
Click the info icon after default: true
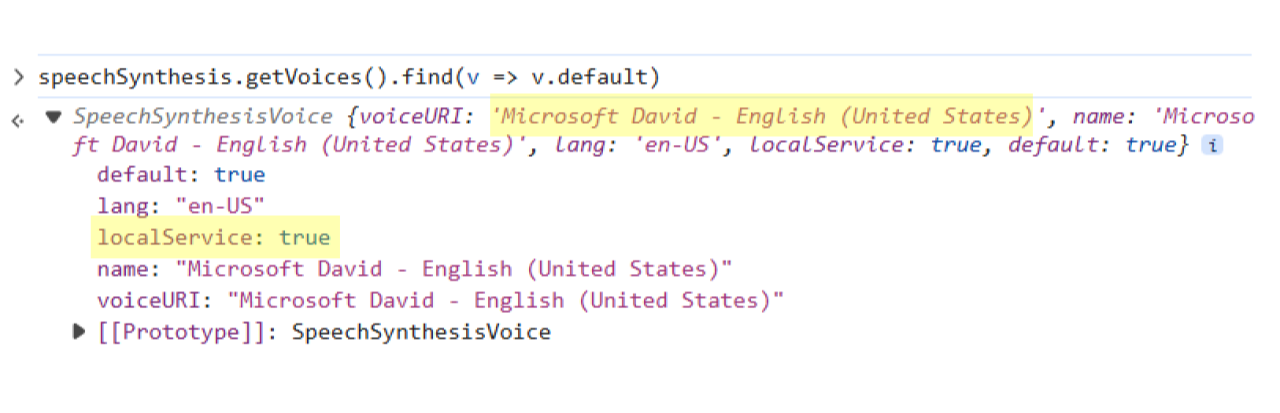[x=1211, y=146]
